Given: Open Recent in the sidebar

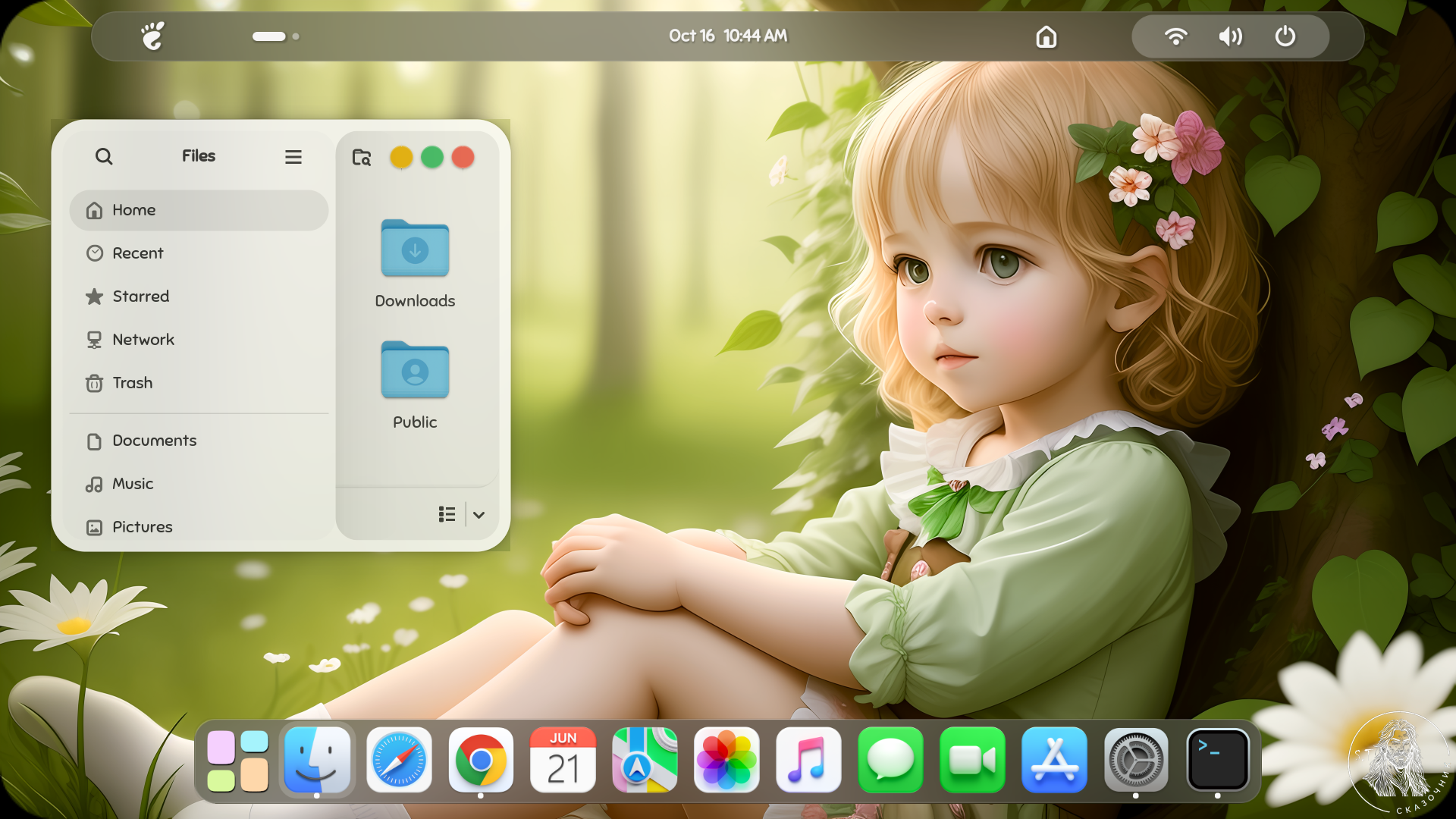Looking at the screenshot, I should [199, 253].
